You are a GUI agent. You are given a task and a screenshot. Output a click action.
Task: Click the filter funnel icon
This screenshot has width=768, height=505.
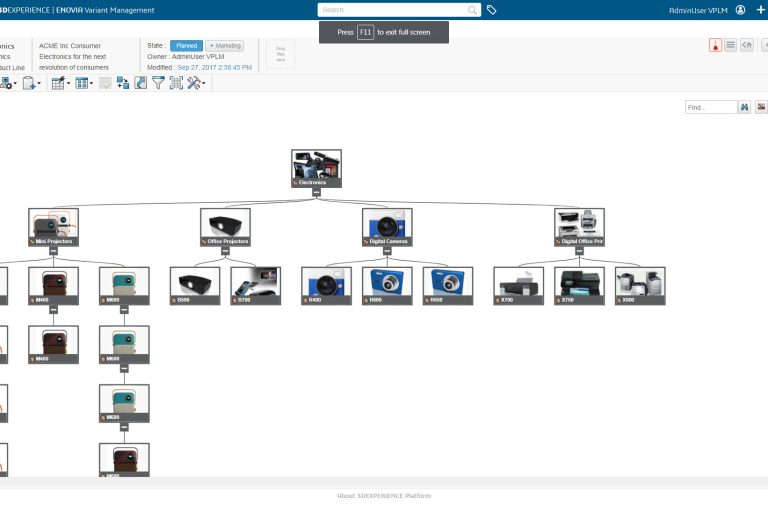point(158,83)
